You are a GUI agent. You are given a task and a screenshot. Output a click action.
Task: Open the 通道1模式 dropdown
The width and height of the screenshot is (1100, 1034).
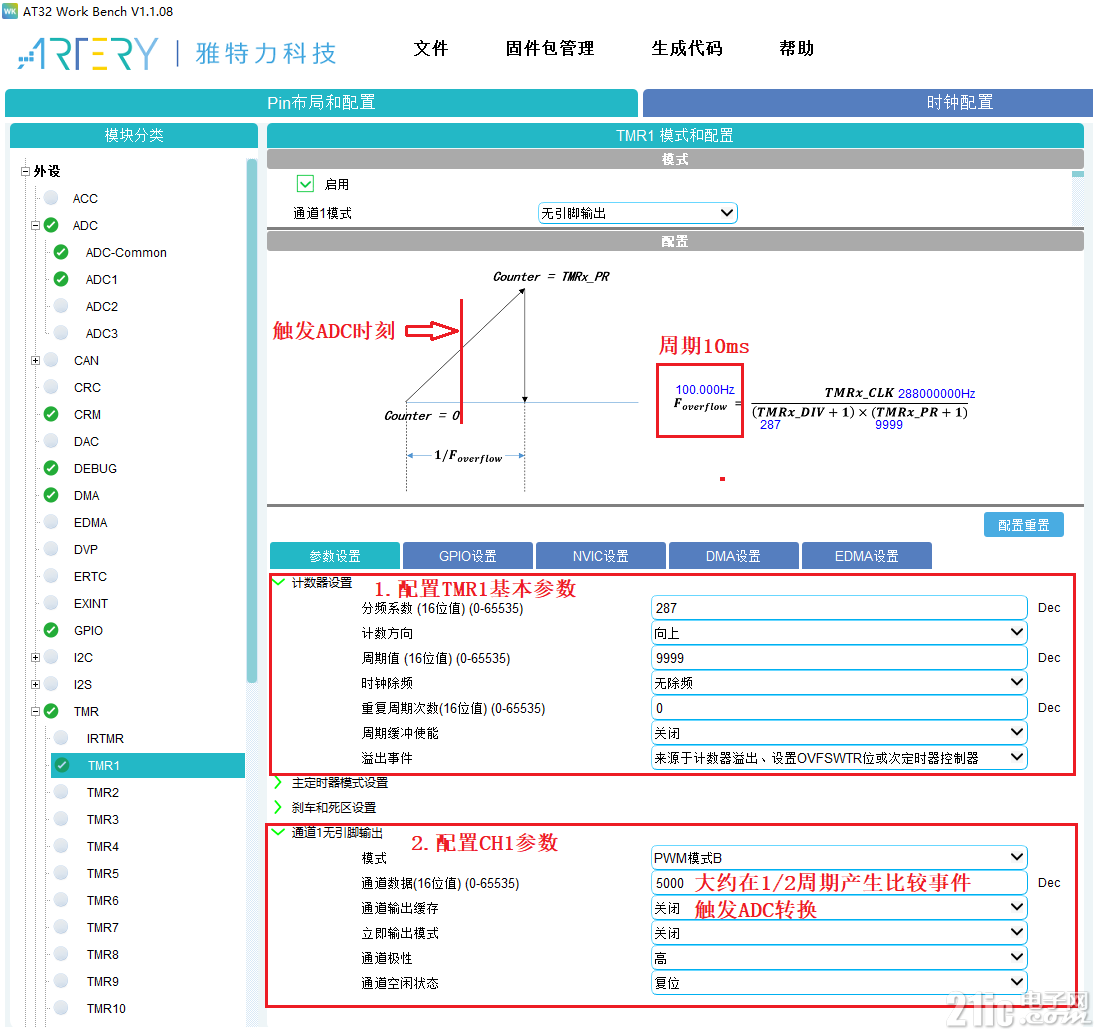(x=637, y=213)
